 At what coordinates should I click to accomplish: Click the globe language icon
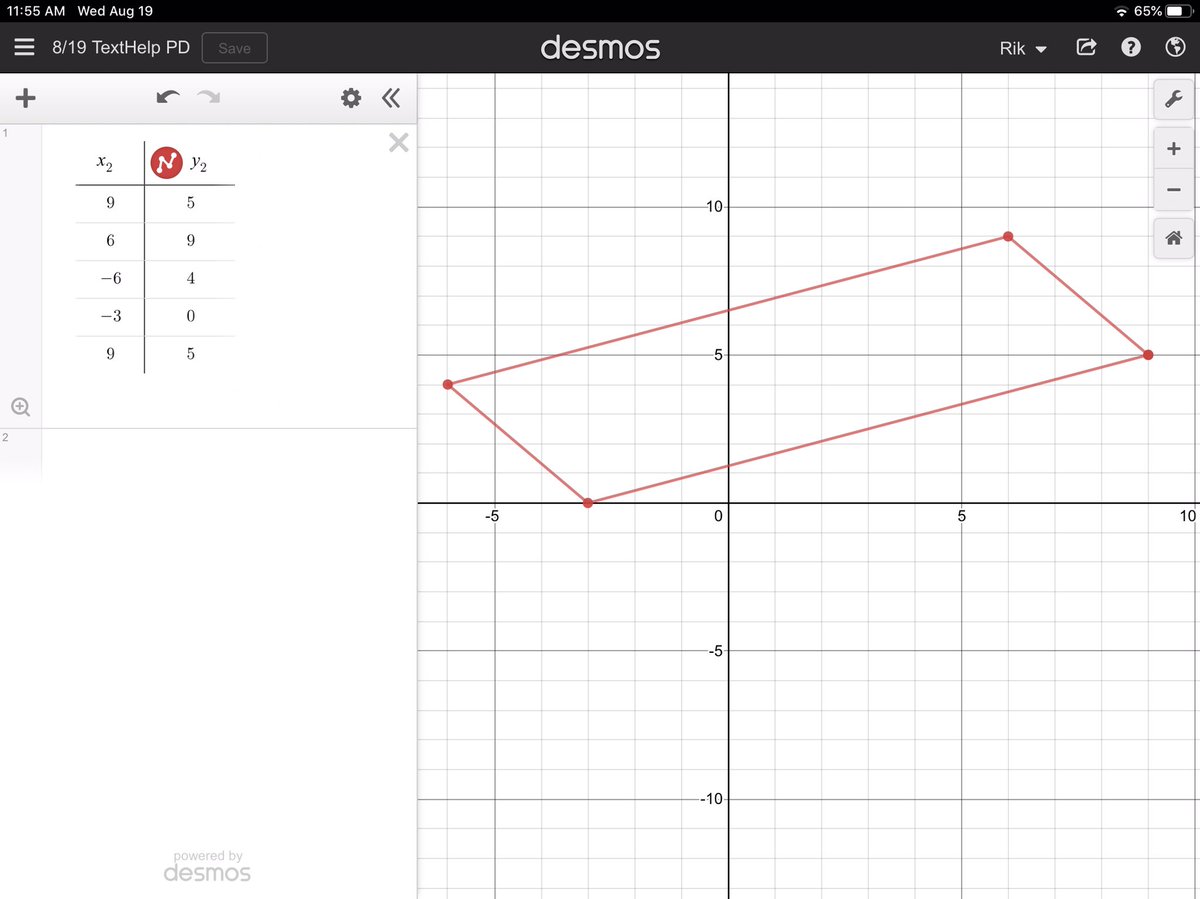coord(1173,47)
